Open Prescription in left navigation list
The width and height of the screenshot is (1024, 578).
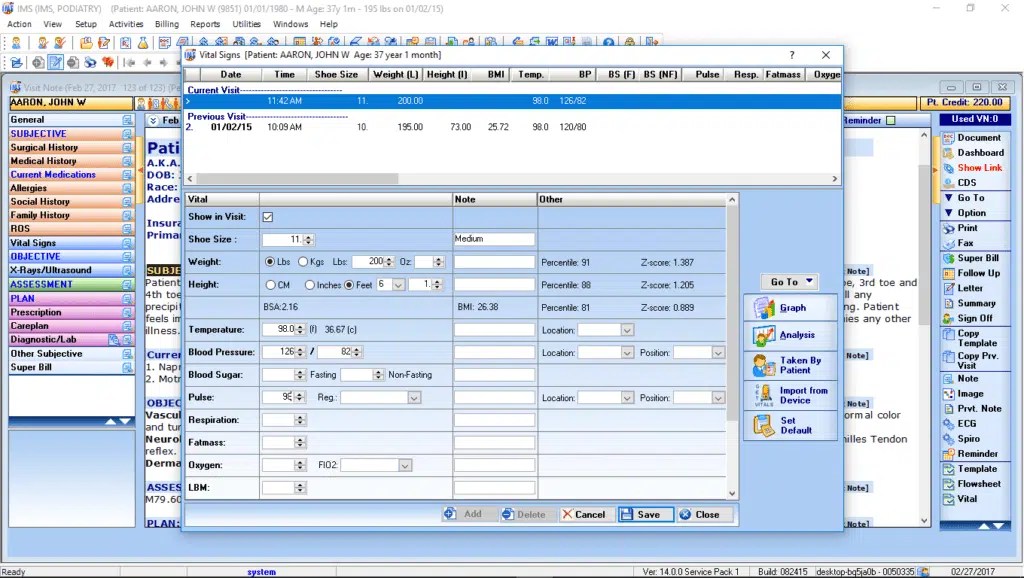click(71, 312)
